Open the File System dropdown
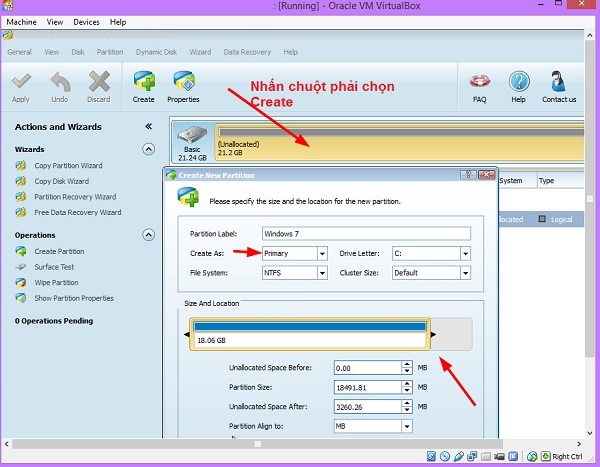600x467 pixels. click(322, 273)
